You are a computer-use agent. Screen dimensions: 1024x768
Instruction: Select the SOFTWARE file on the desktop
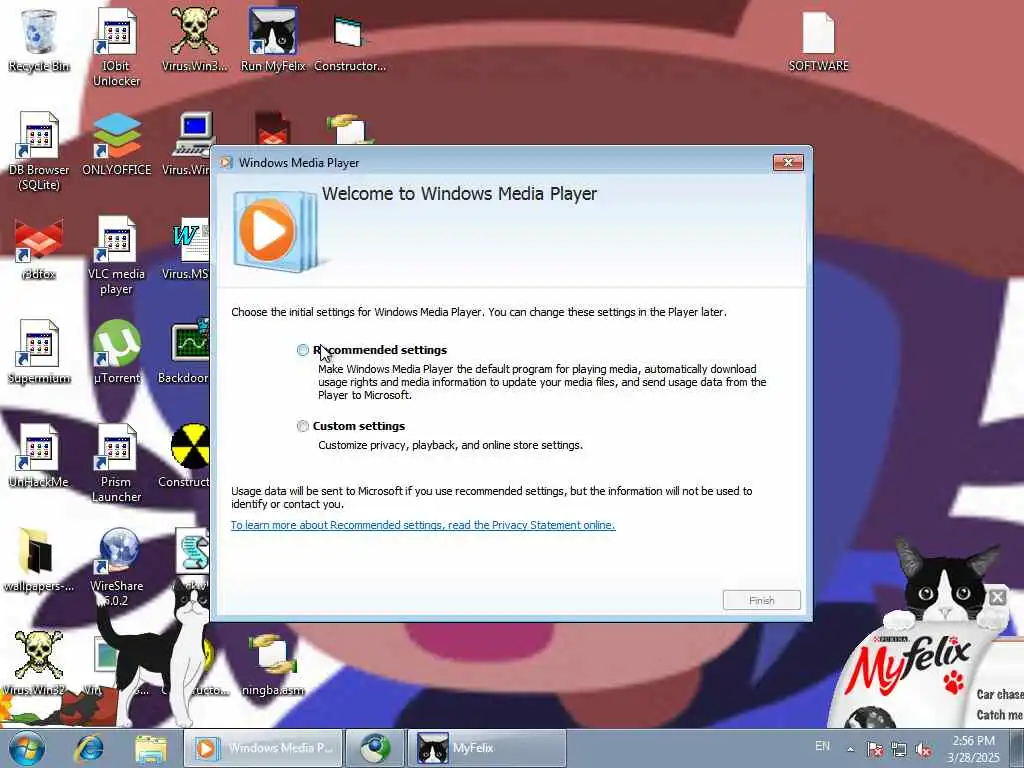coord(818,42)
